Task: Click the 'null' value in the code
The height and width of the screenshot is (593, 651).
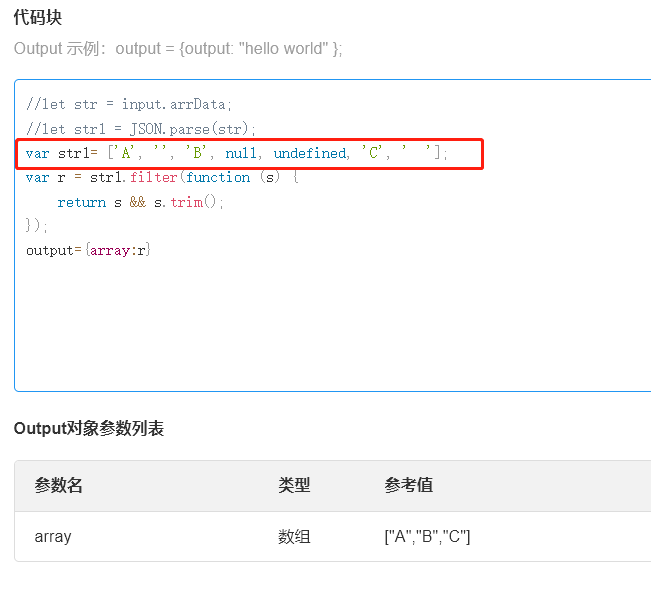Action: (x=241, y=153)
